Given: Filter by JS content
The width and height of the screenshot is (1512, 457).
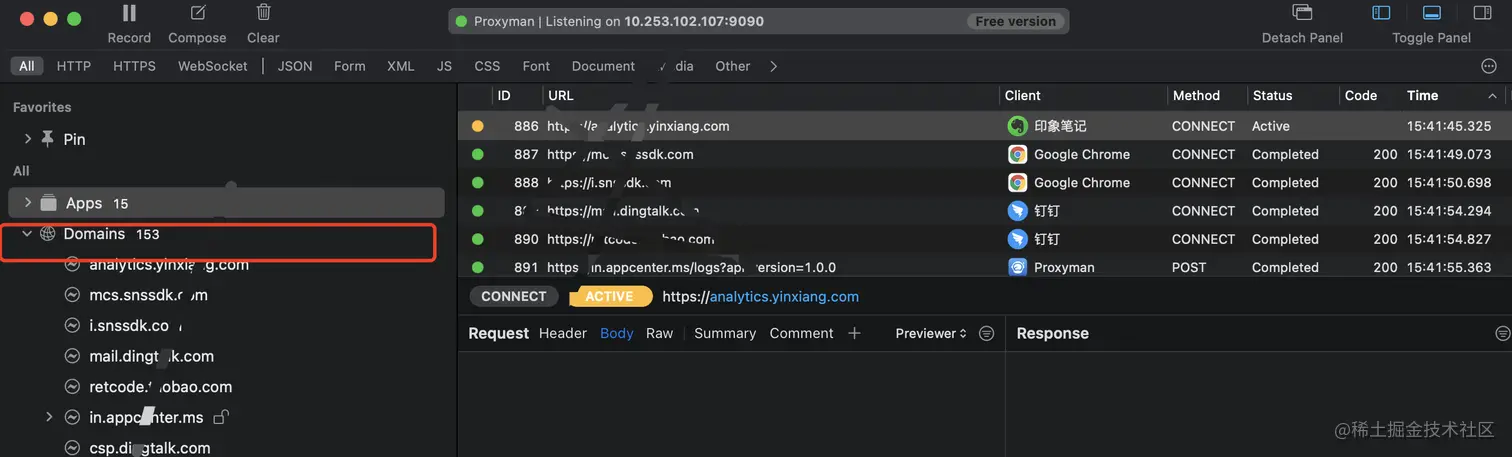Looking at the screenshot, I should (x=444, y=66).
